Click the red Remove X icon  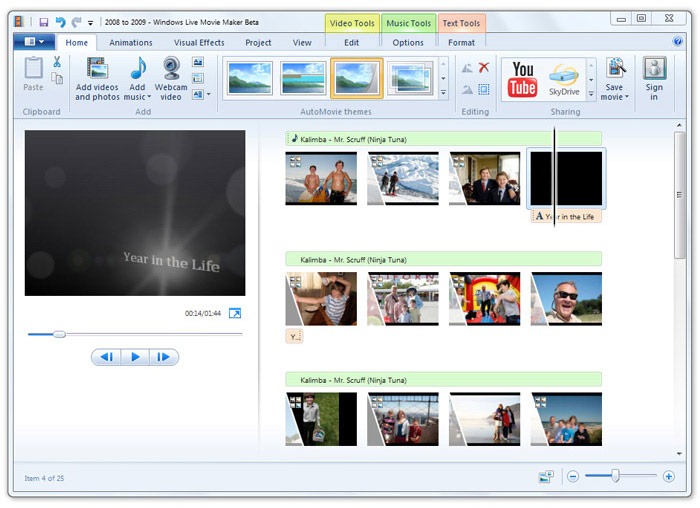coord(483,68)
